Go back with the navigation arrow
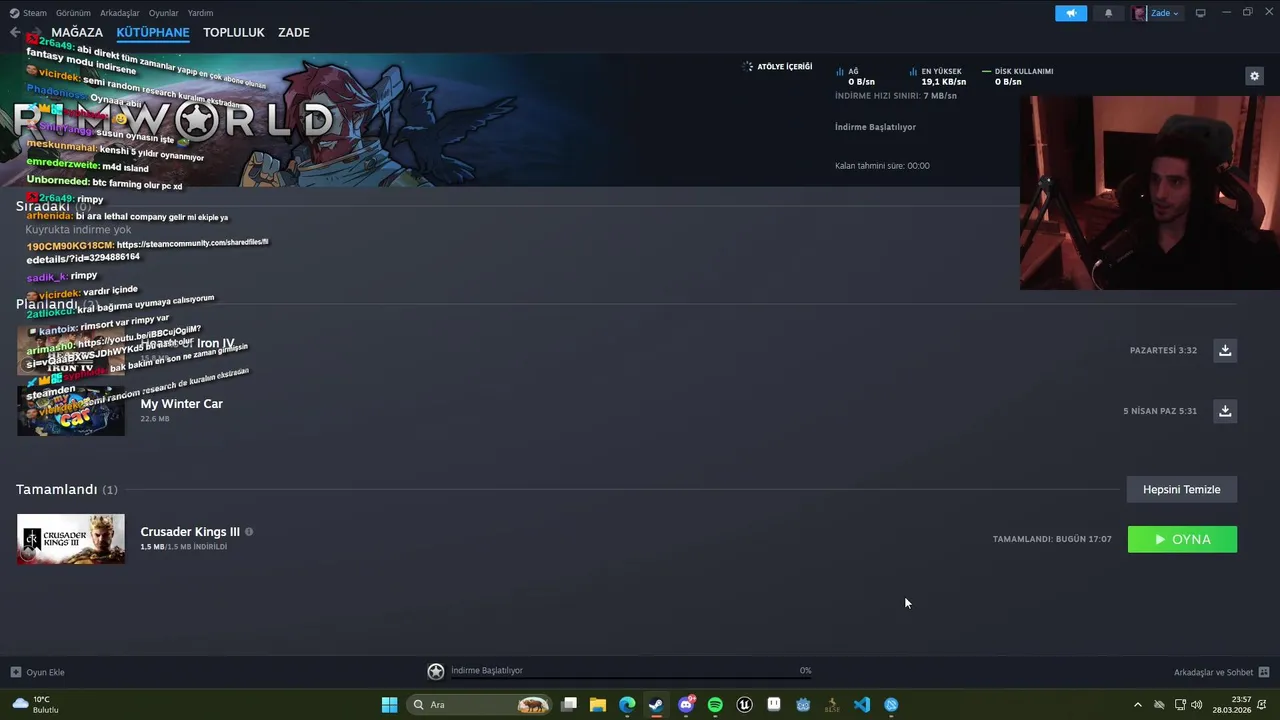This screenshot has width=1280, height=720. click(x=15, y=32)
